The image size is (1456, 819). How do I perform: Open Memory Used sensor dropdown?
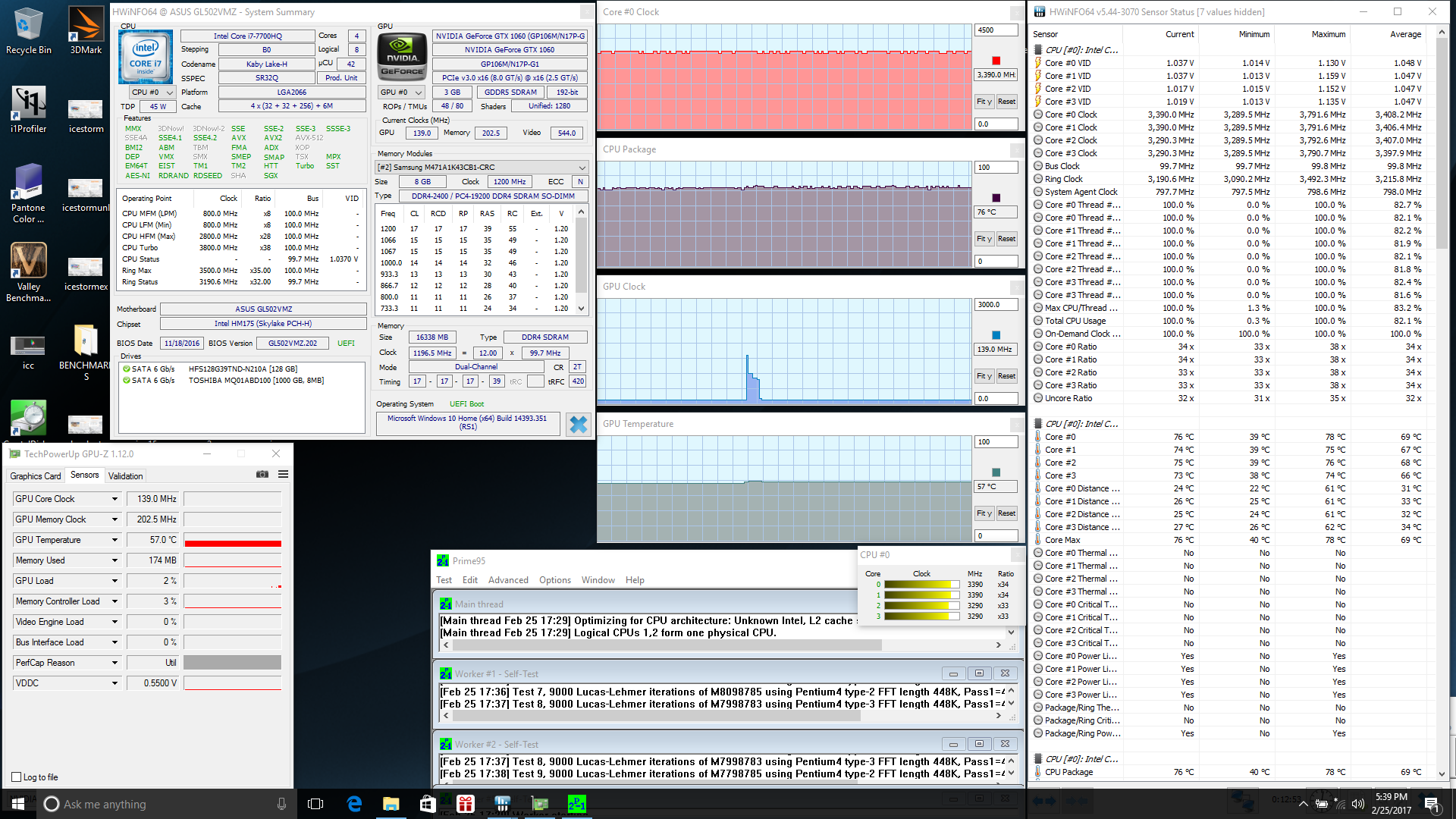click(x=115, y=560)
